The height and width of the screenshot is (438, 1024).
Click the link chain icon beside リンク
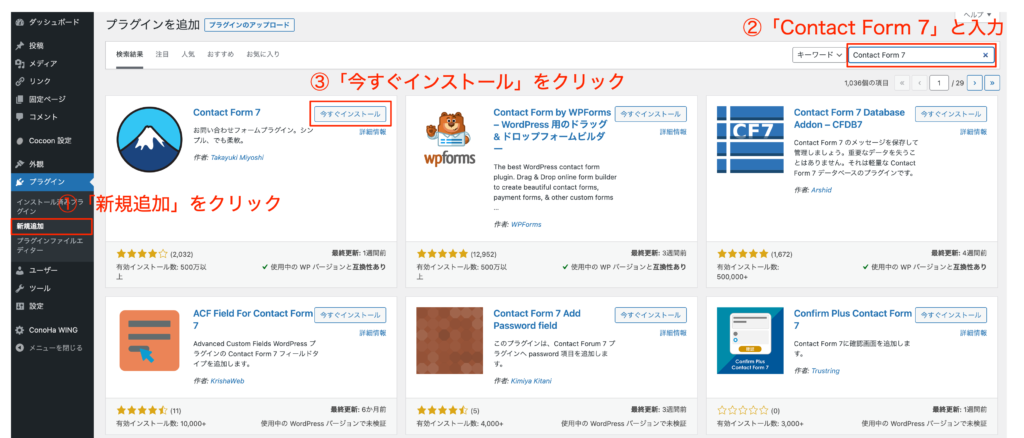tap(20, 82)
